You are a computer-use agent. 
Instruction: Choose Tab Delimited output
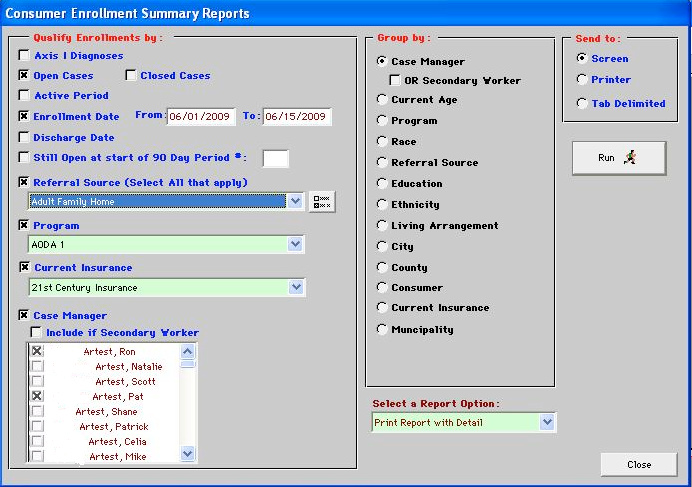(582, 103)
